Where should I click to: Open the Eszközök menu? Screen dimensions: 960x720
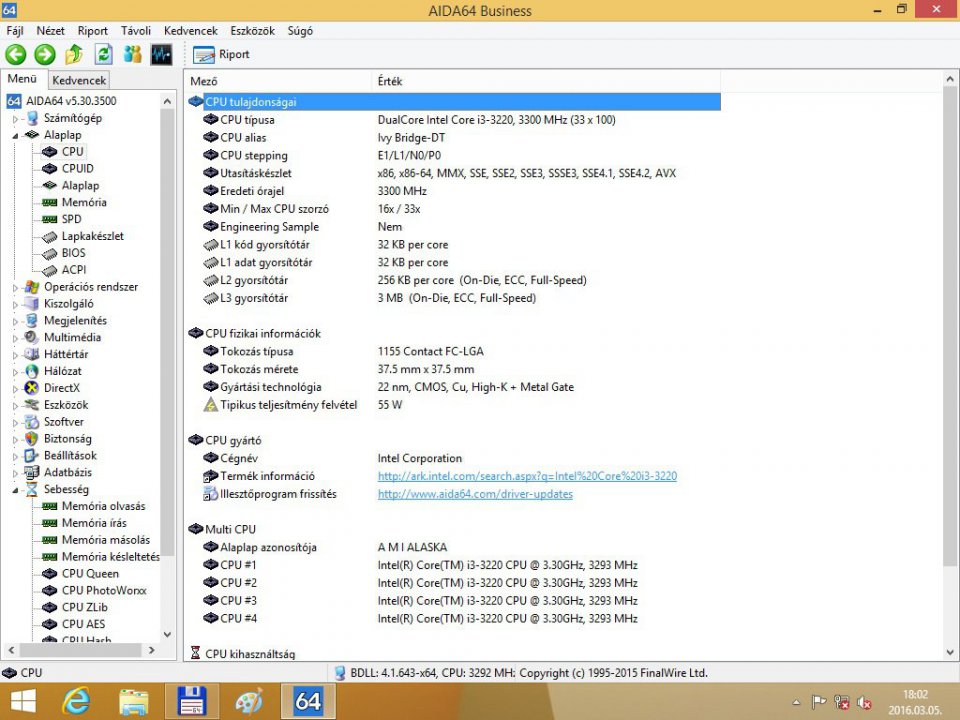252,31
